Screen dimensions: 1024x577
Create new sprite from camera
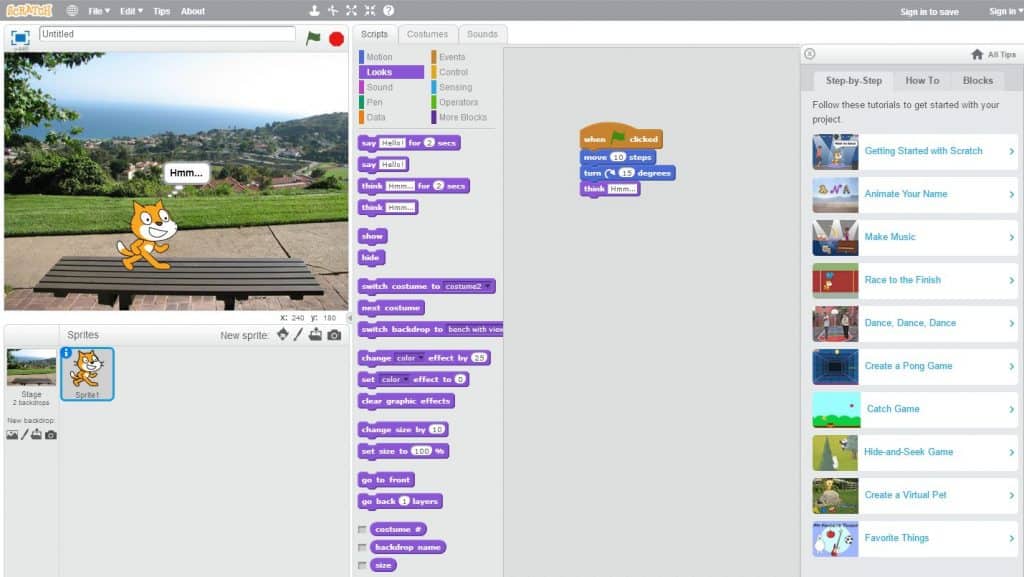click(334, 335)
